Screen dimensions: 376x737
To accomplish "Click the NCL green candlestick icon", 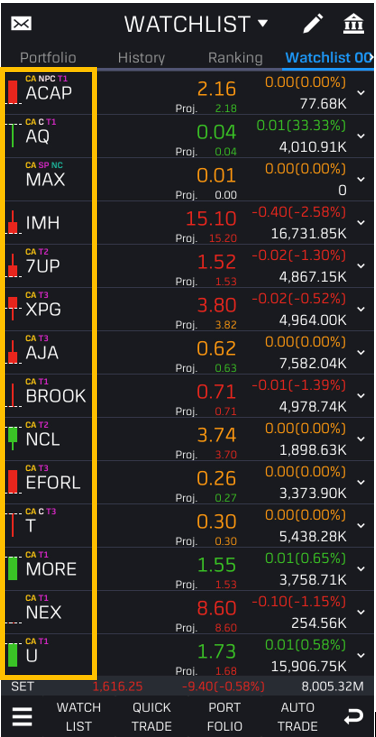I will point(13,437).
